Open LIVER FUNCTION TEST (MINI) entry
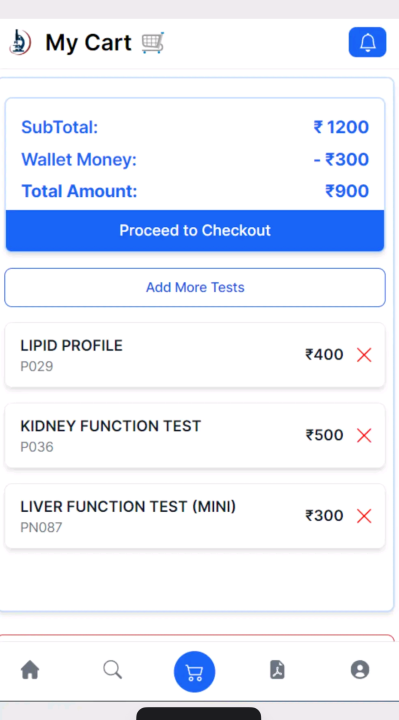The image size is (399, 720). click(x=195, y=516)
